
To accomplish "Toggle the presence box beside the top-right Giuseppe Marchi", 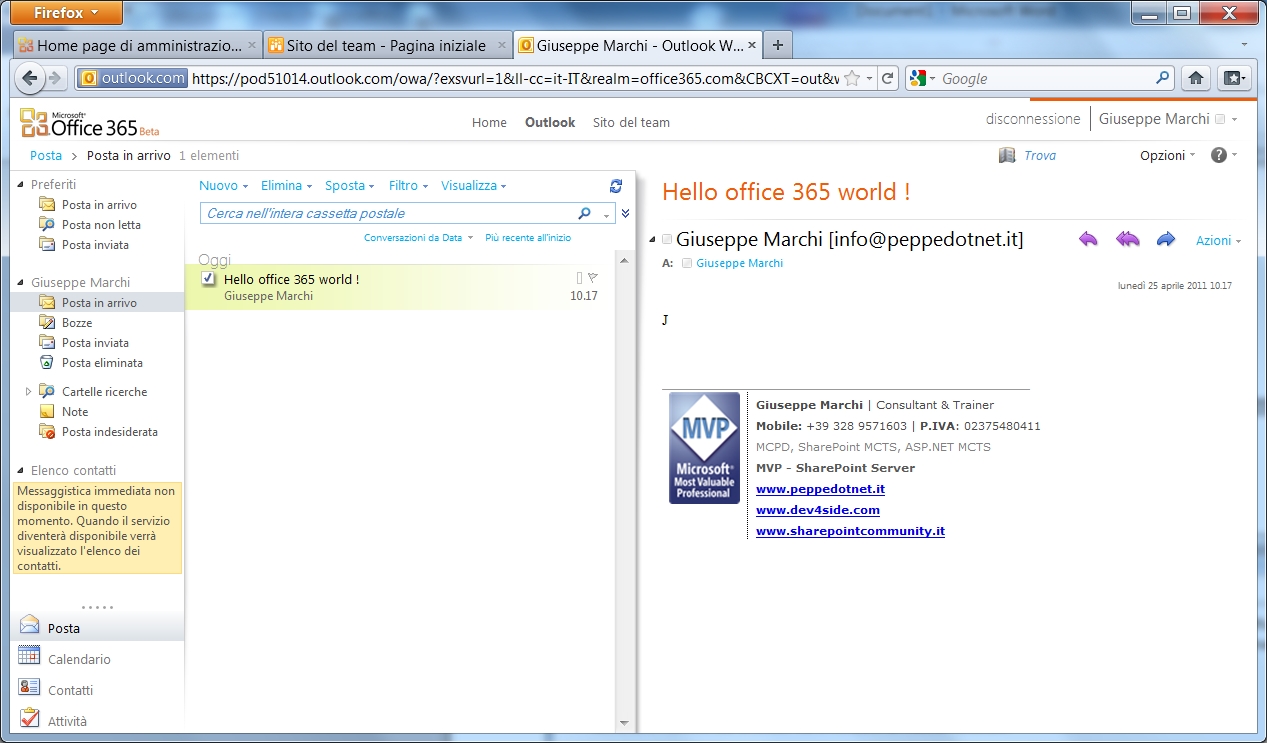I will coord(1219,119).
